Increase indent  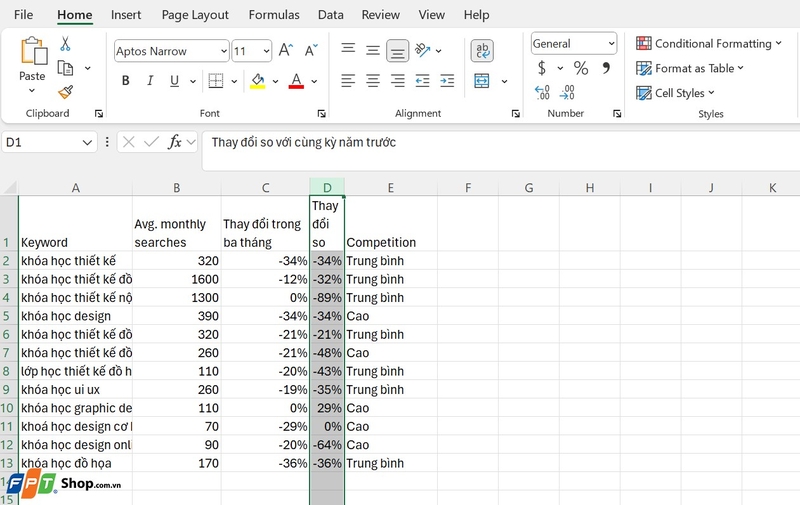click(447, 81)
